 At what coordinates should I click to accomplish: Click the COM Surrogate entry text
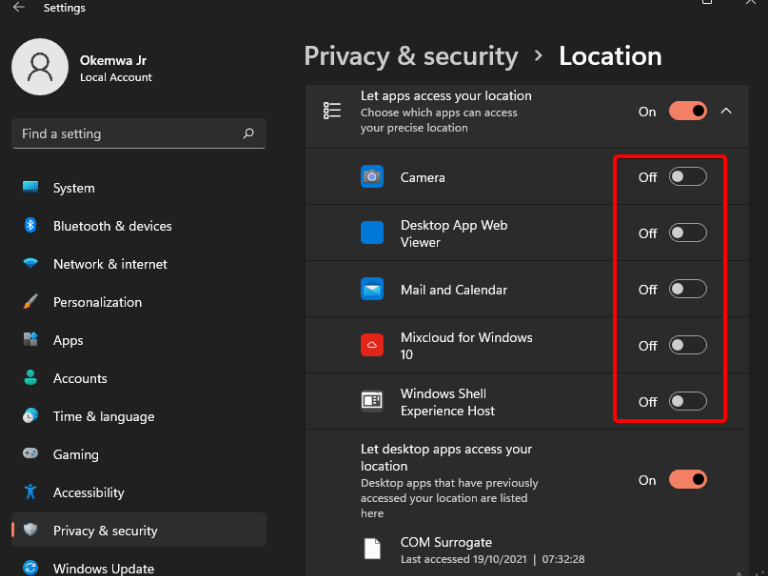click(x=446, y=542)
